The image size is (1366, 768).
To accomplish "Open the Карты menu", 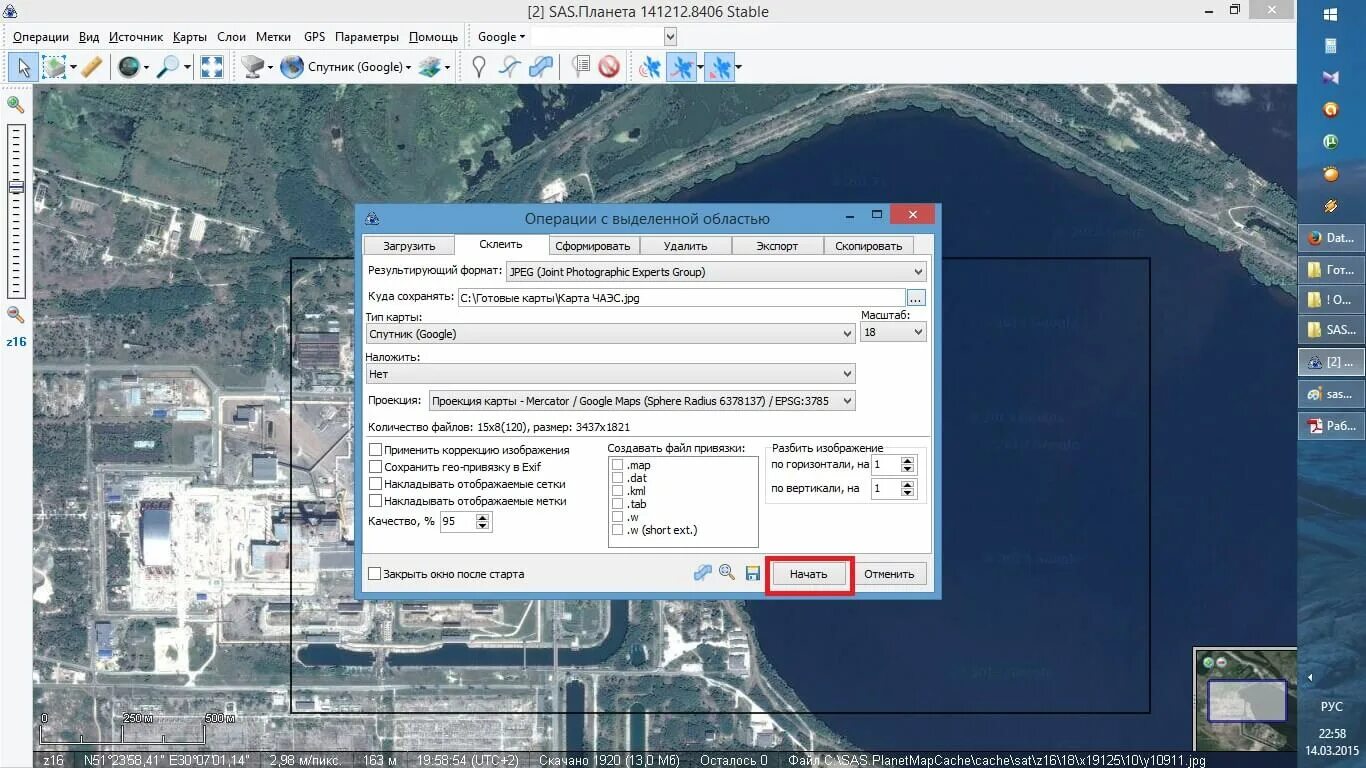I will pyautogui.click(x=189, y=37).
